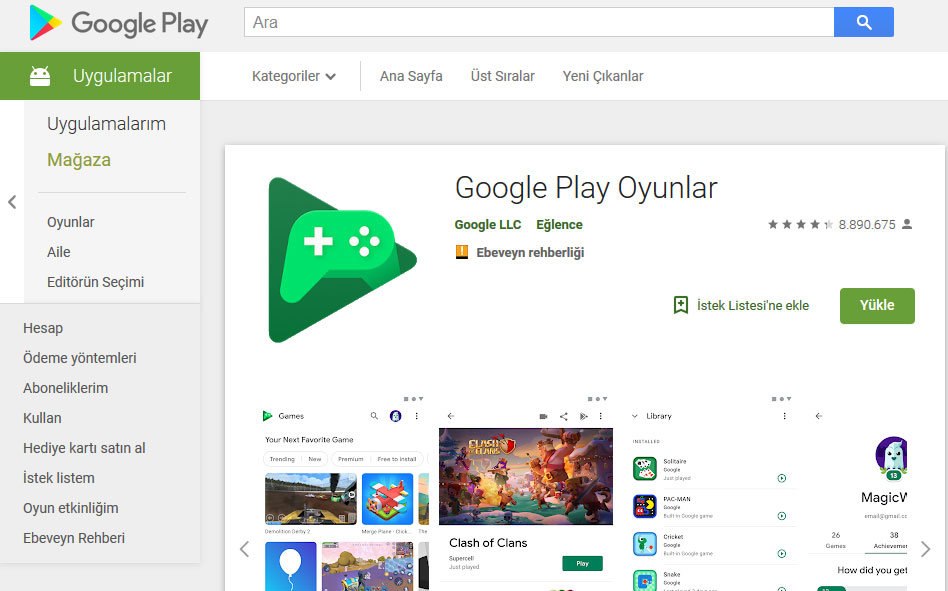The height and width of the screenshot is (591, 948).
Task: Open the Ebeveyn Rehberi link
Action: coord(74,538)
